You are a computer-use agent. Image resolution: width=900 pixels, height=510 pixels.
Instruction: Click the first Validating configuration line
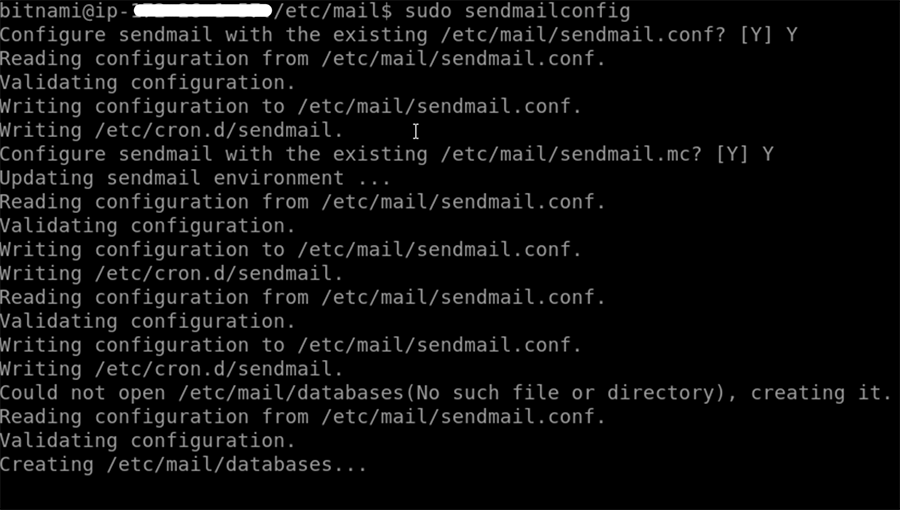pos(147,83)
